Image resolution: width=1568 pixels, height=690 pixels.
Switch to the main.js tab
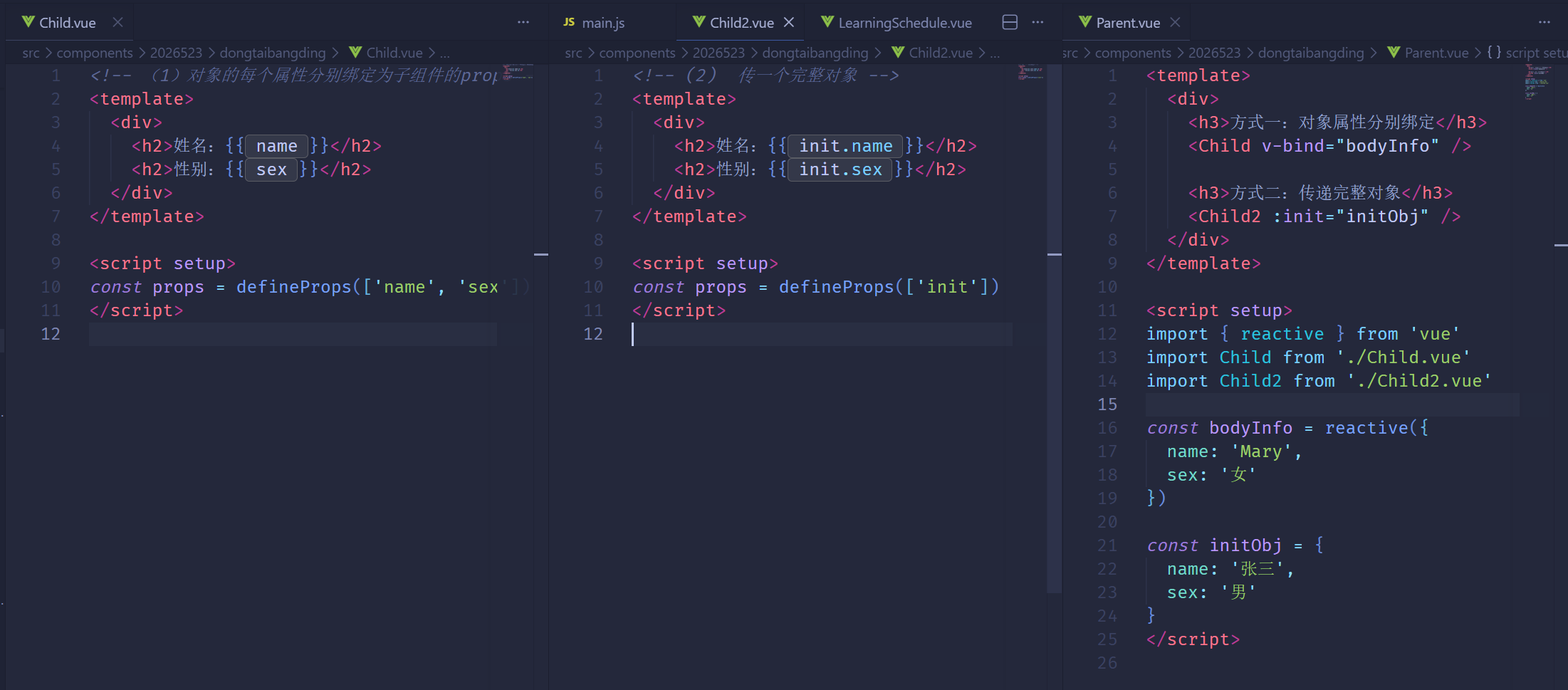click(604, 23)
